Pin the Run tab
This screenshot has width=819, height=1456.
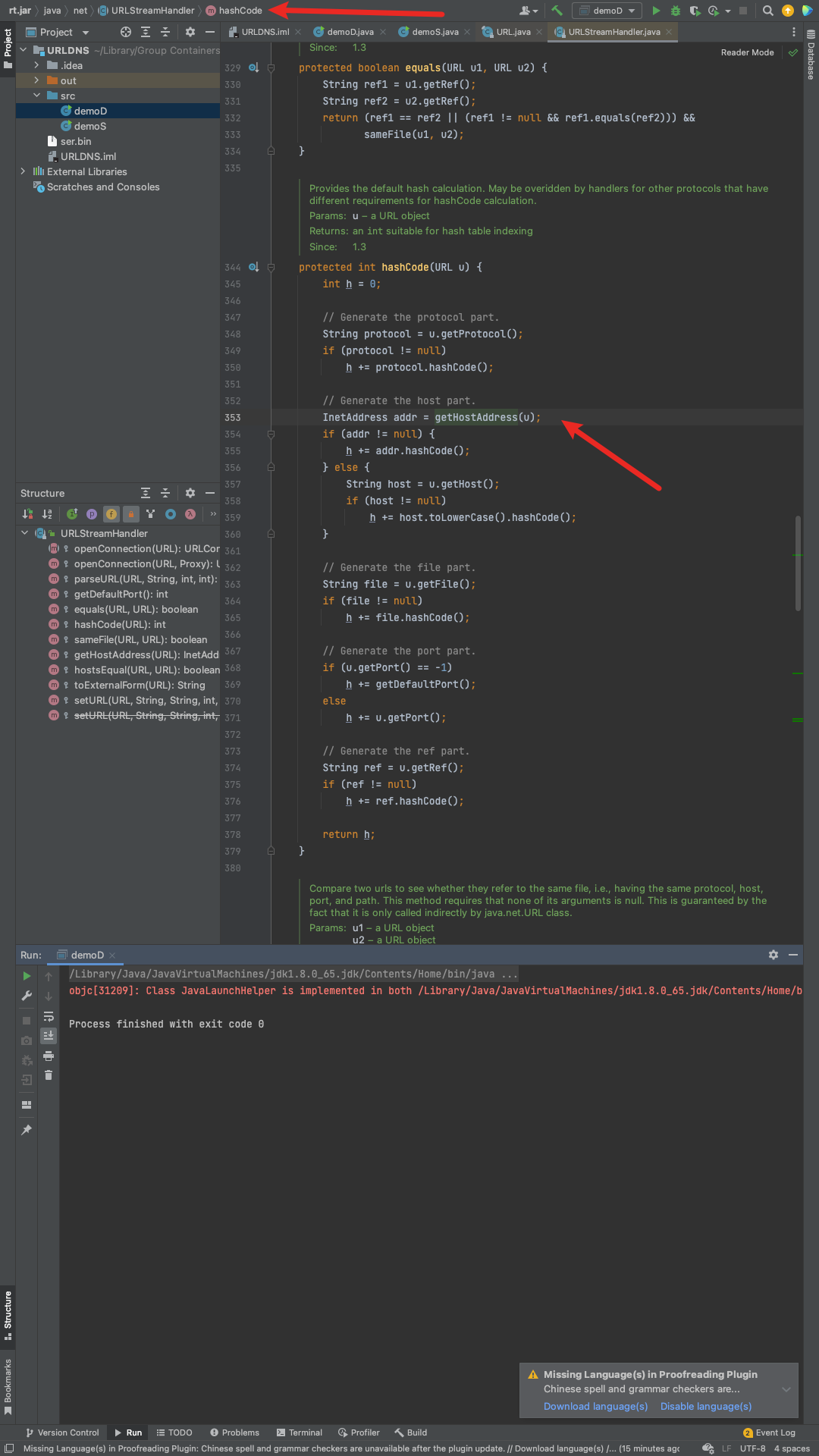tap(27, 1130)
